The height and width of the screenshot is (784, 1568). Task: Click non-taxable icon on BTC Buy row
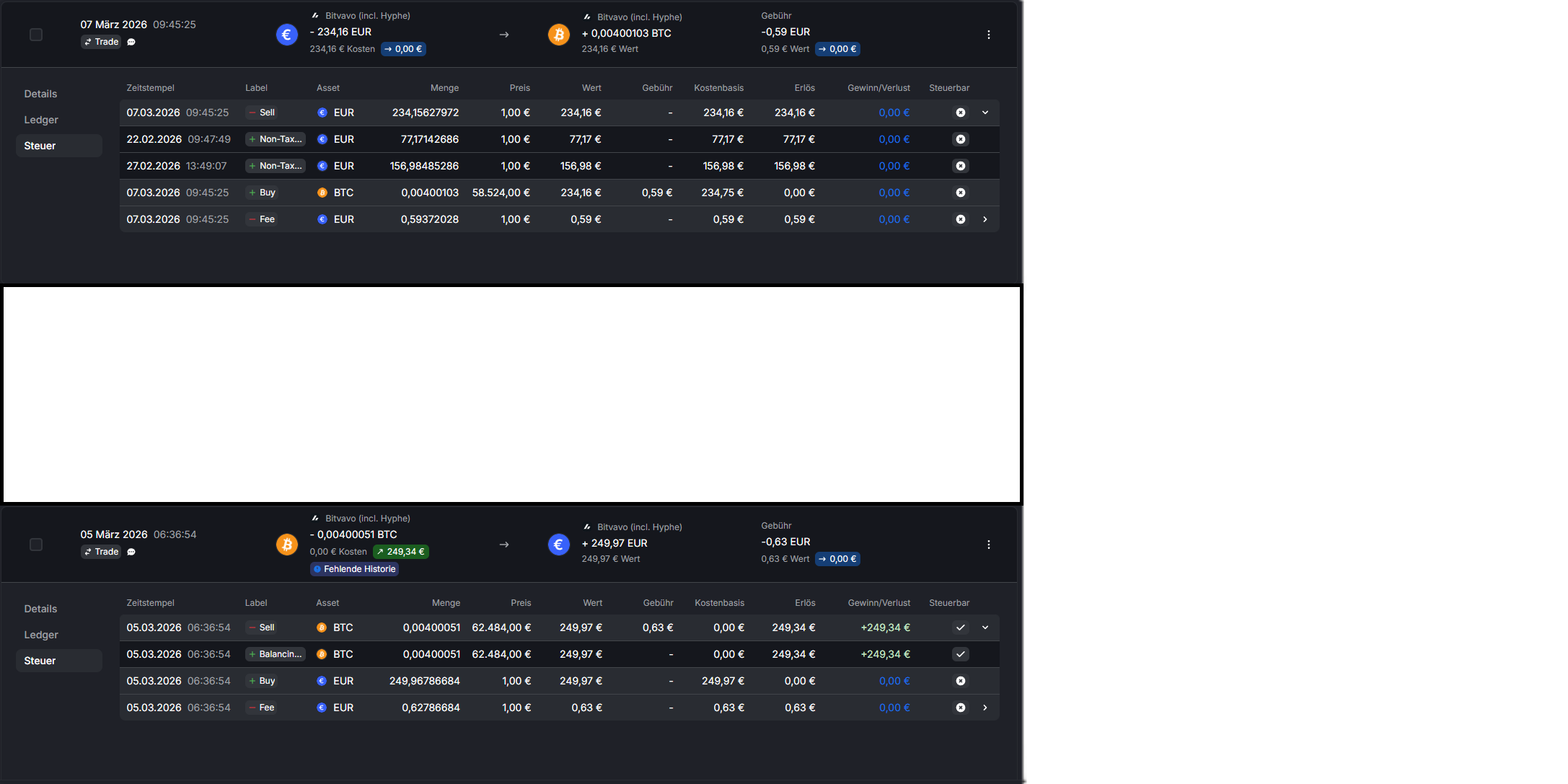point(960,193)
